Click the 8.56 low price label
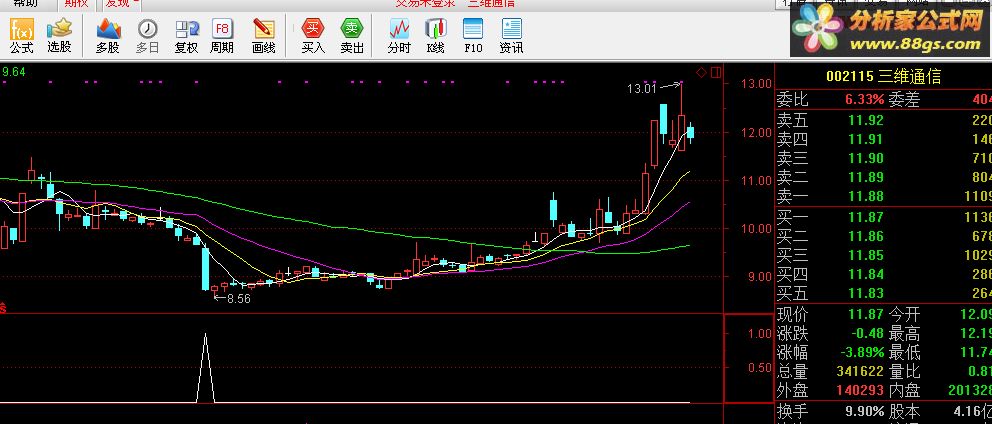992x424 pixels. click(x=239, y=298)
